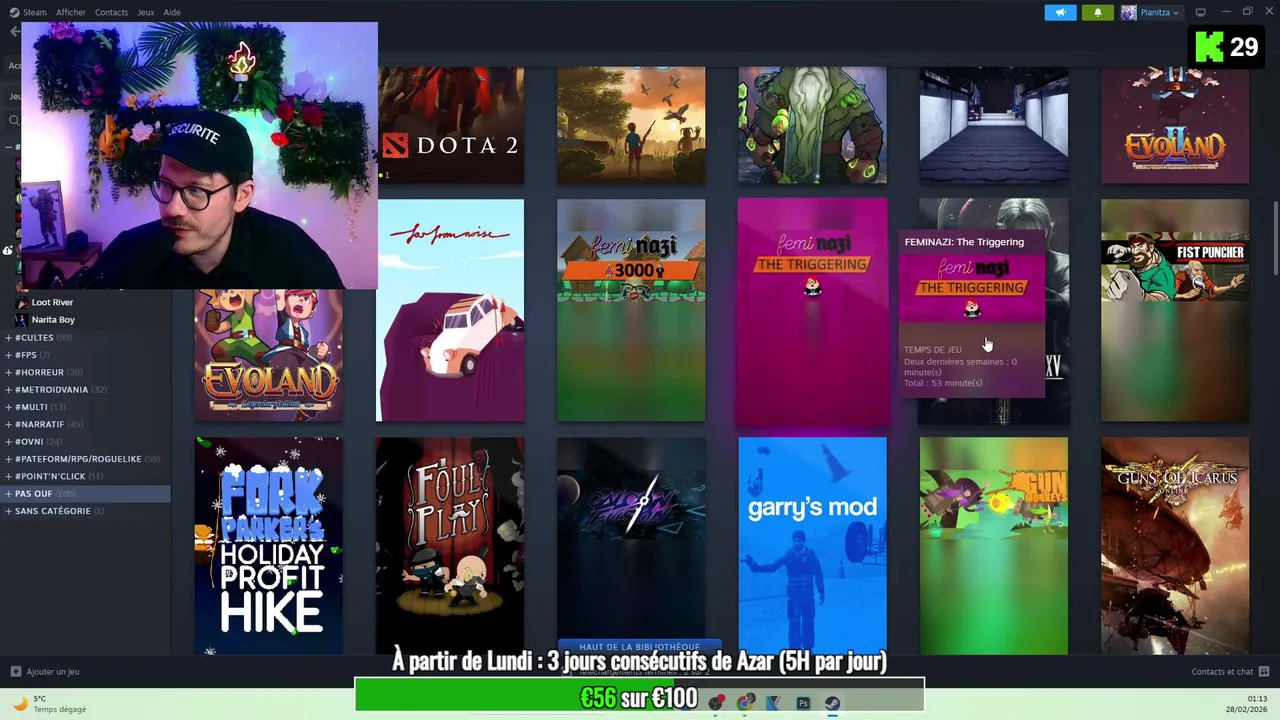Open the Steam announcements megaphone button

pos(1060,12)
